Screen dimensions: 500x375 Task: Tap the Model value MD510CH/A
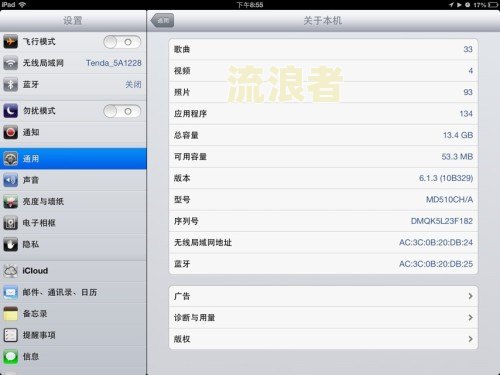click(449, 199)
